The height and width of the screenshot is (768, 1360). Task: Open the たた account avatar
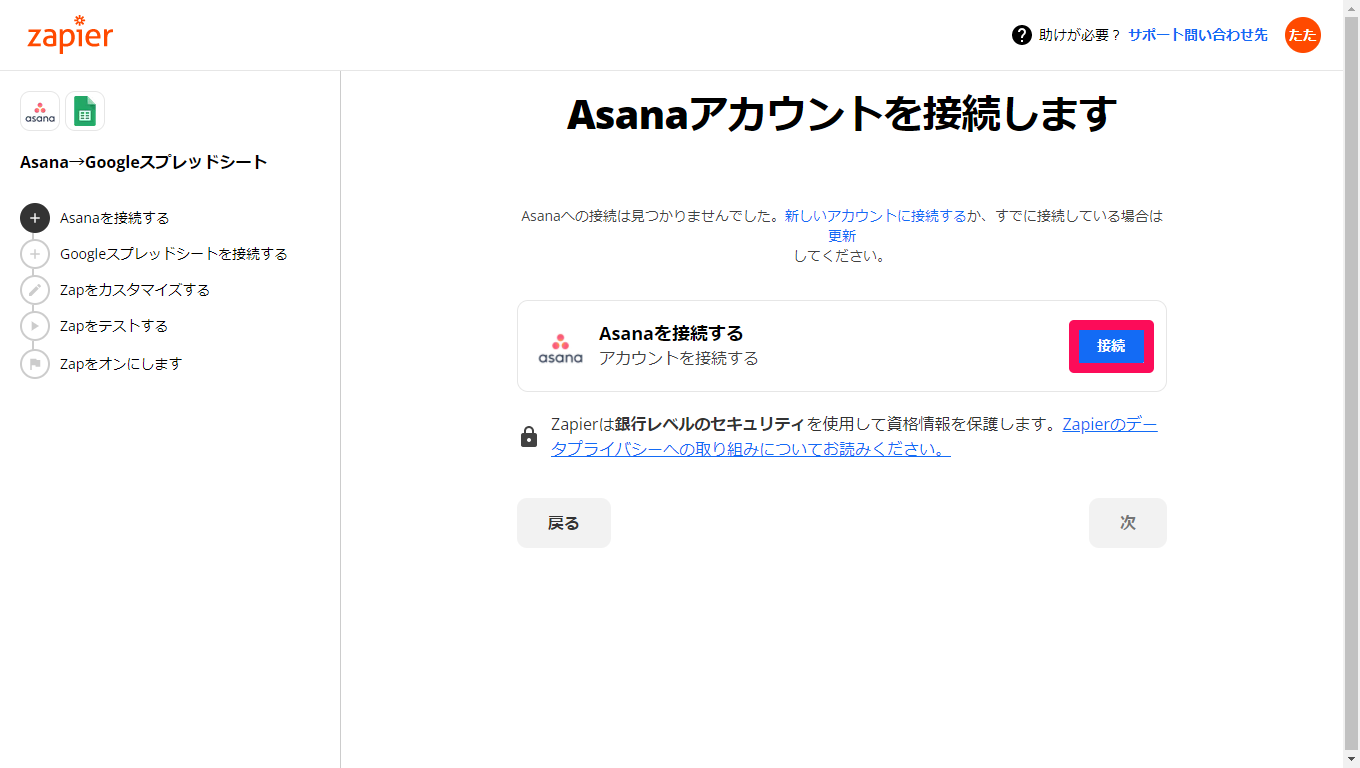pyautogui.click(x=1302, y=35)
